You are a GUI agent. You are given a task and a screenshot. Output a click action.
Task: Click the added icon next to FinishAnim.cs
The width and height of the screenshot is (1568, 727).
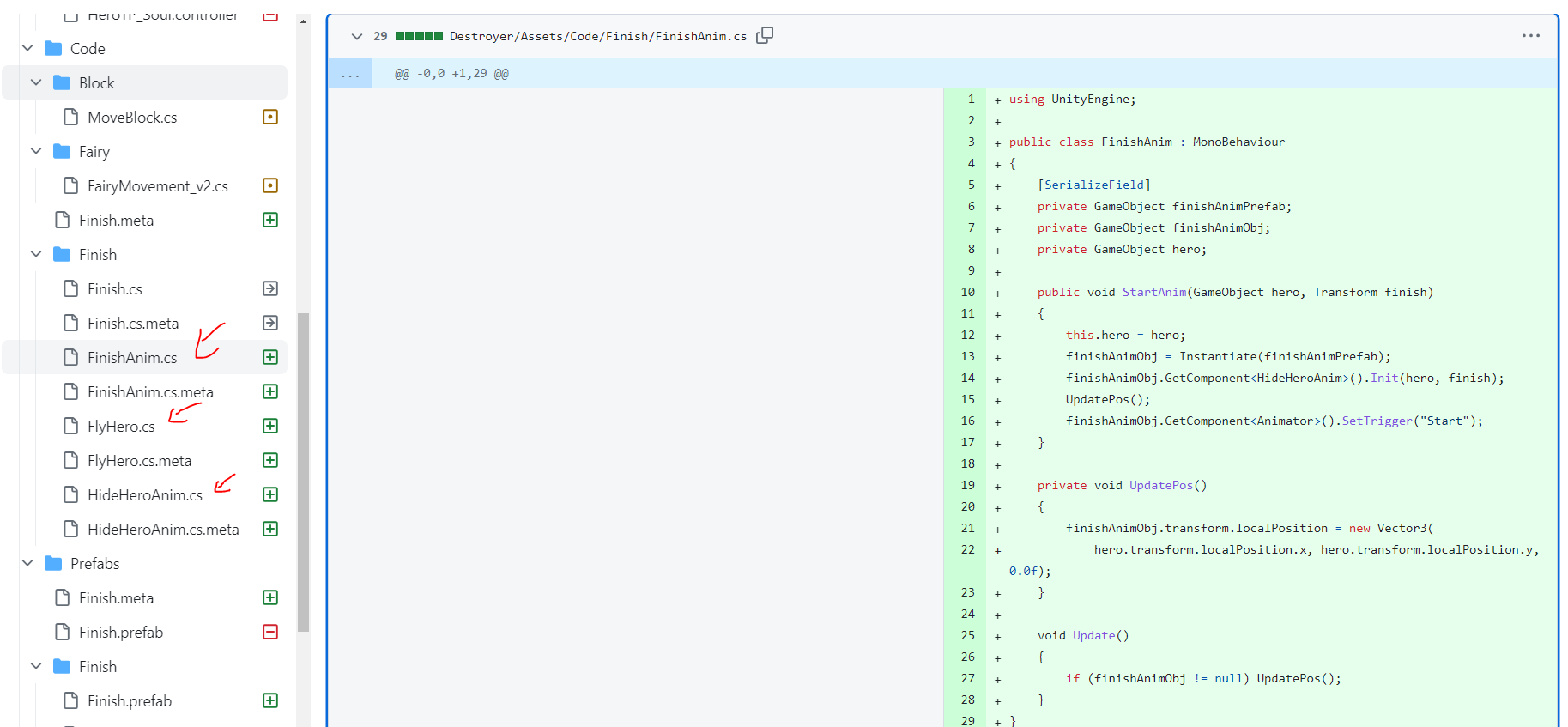[x=270, y=357]
